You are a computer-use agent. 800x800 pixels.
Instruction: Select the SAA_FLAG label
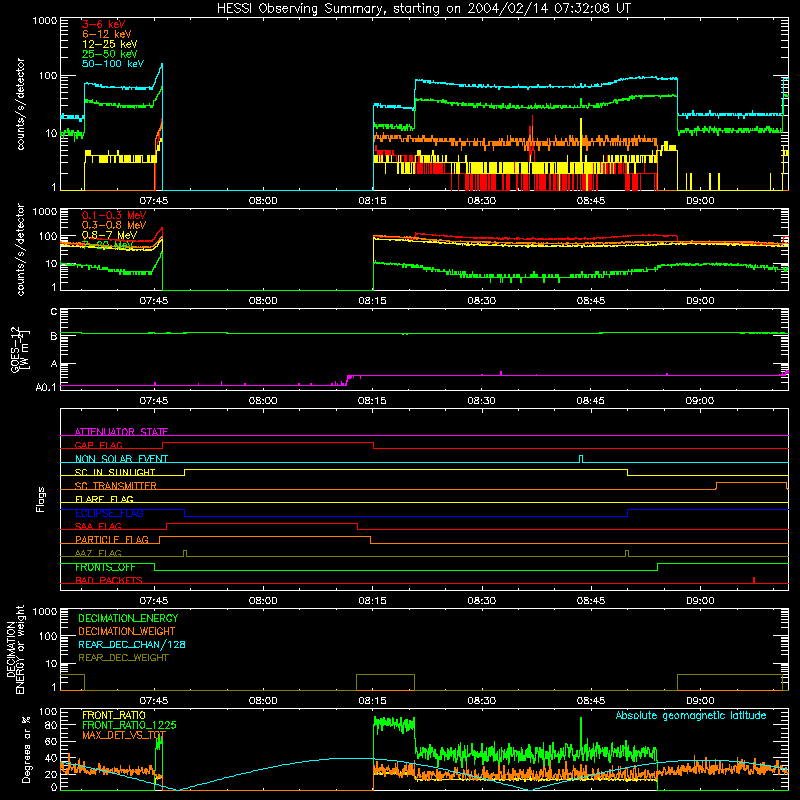click(x=98, y=526)
